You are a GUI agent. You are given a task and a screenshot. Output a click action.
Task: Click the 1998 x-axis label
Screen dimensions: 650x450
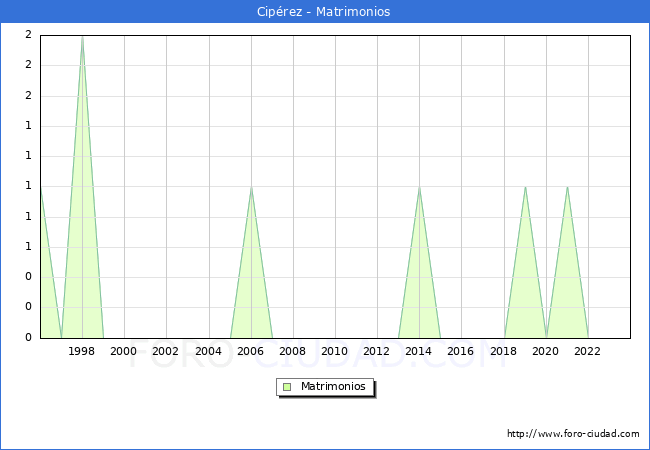coord(81,351)
